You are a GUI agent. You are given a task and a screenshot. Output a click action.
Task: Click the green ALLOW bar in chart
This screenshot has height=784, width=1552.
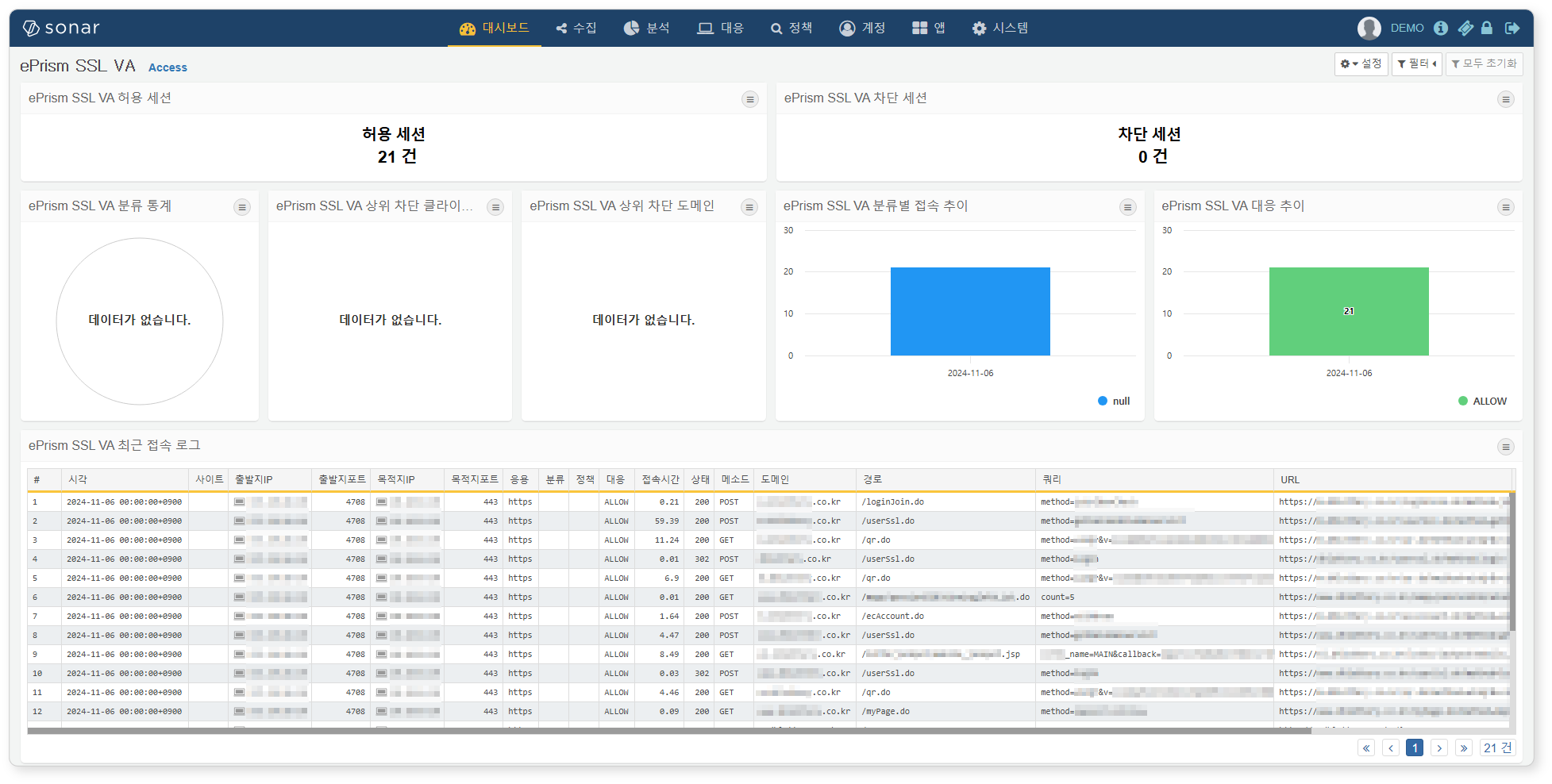click(x=1349, y=311)
